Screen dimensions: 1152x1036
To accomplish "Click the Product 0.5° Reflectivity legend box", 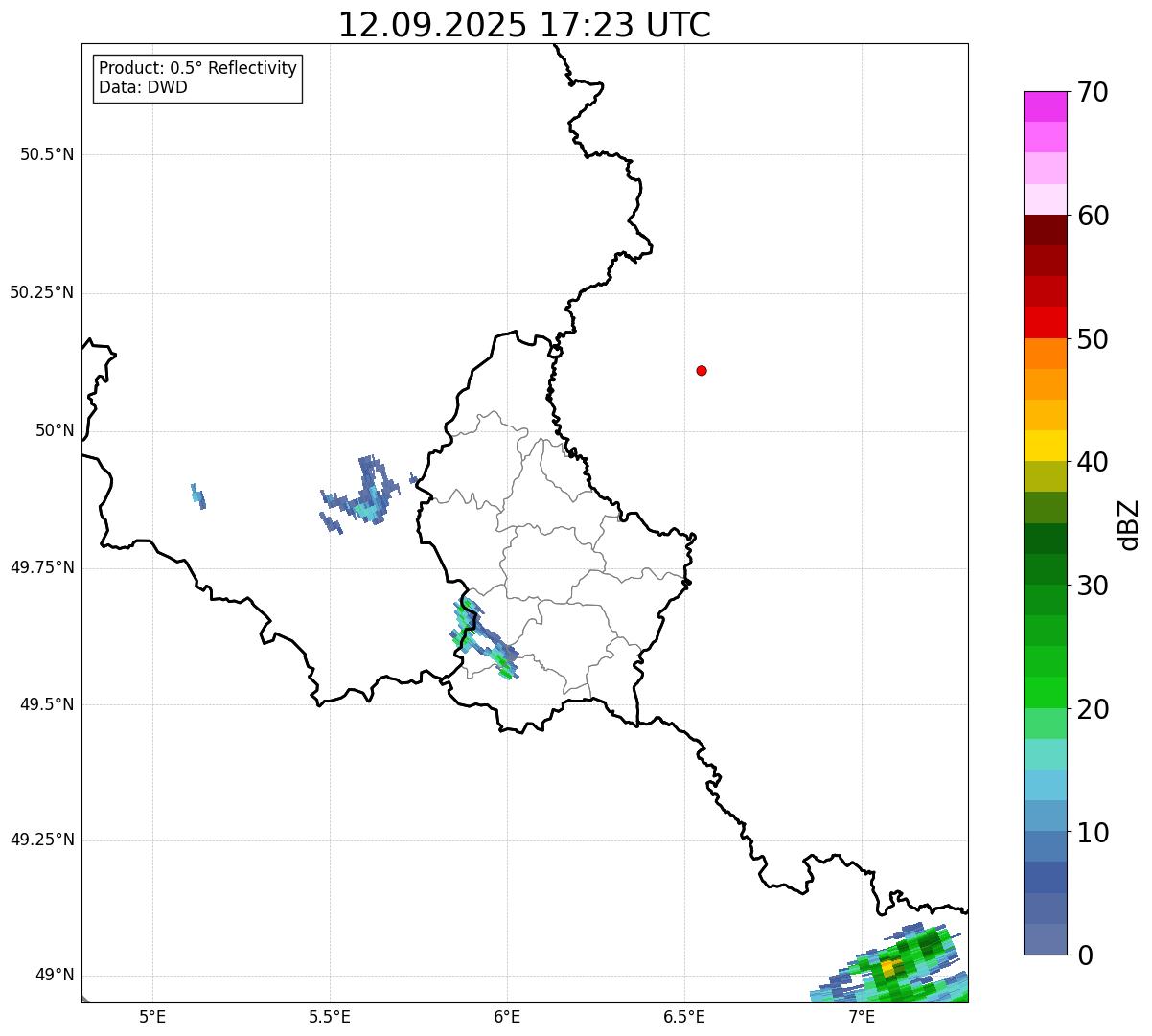I will point(197,79).
